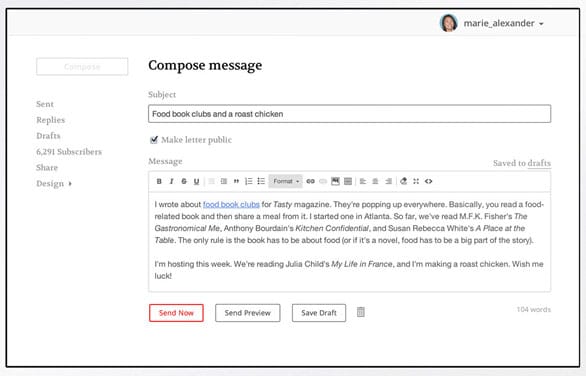Follow the drafts link beside Saved to

539,163
